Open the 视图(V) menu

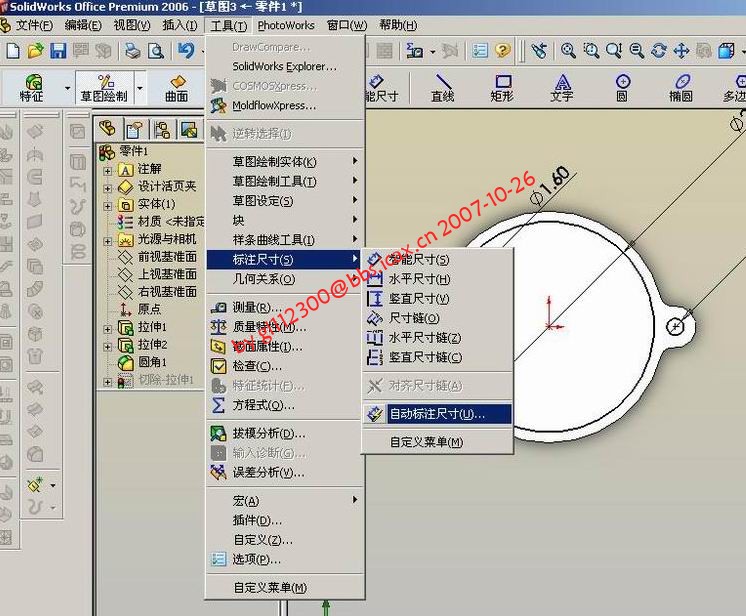point(132,25)
